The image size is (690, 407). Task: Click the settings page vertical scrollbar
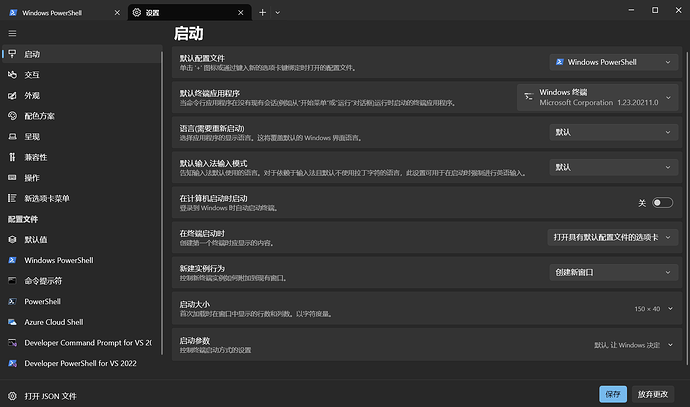point(687,207)
